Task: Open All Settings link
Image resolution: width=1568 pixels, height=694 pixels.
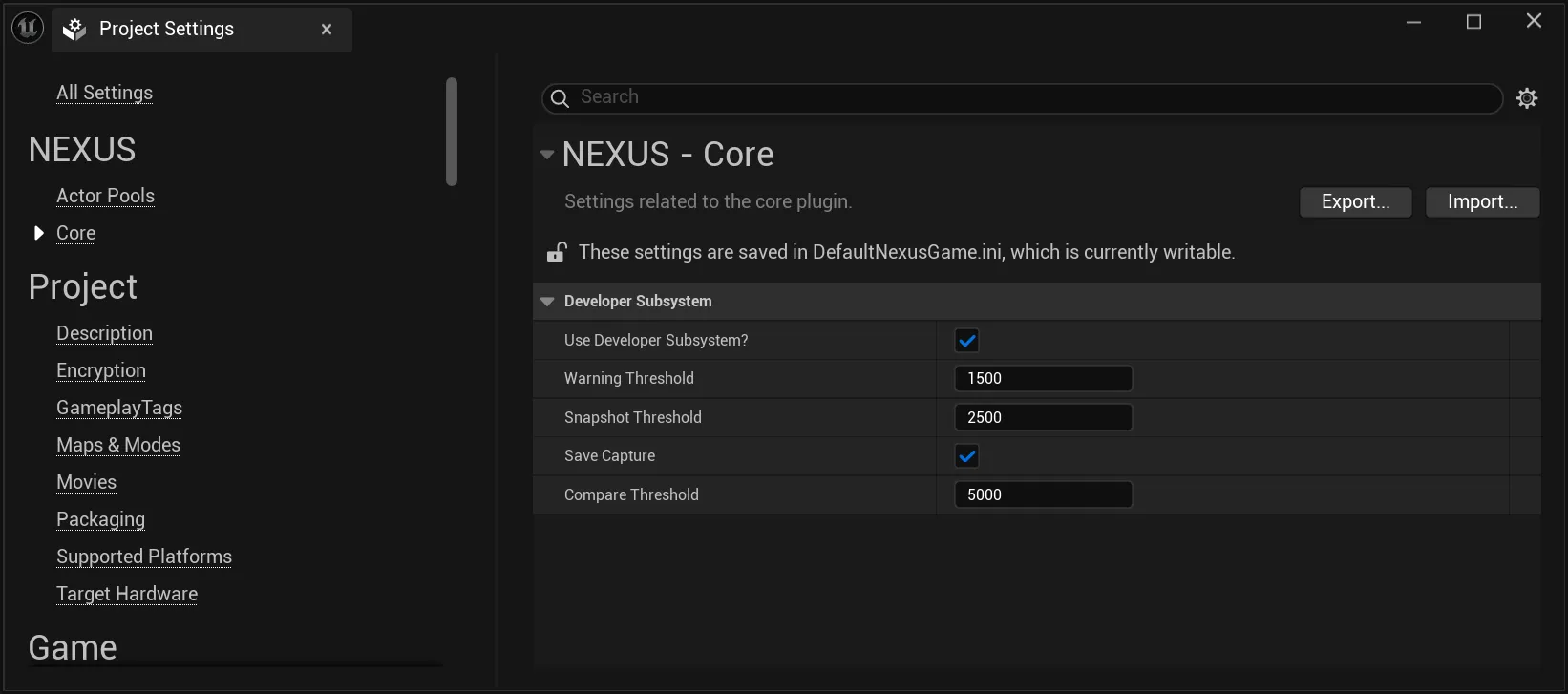Action: coord(104,93)
